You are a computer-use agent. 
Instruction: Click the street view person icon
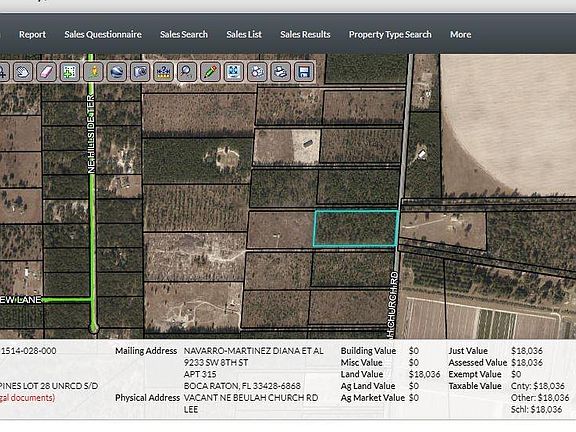tap(93, 71)
